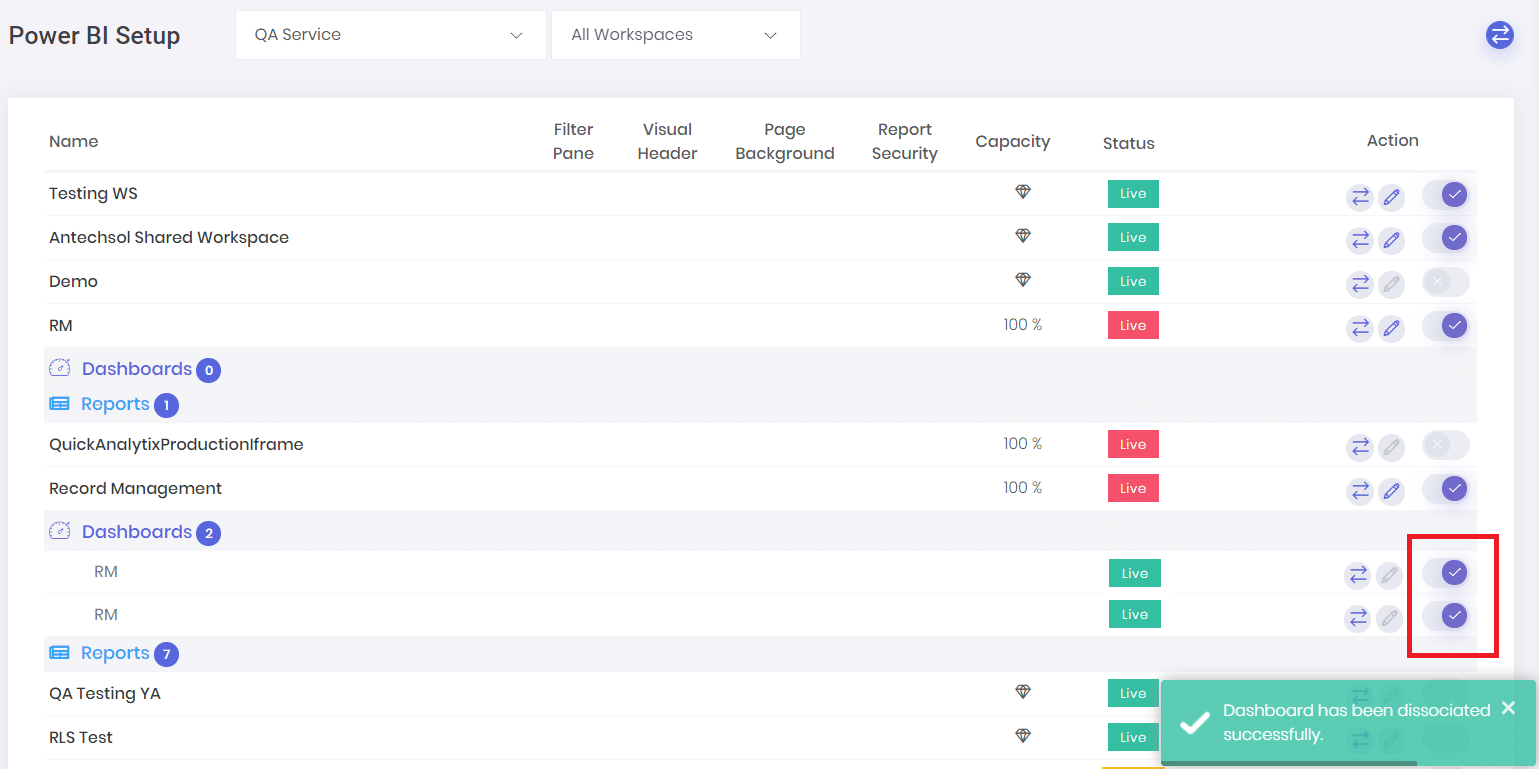Click the diamond capacity icon beside Demo
The height and width of the screenshot is (769, 1539).
1022,279
